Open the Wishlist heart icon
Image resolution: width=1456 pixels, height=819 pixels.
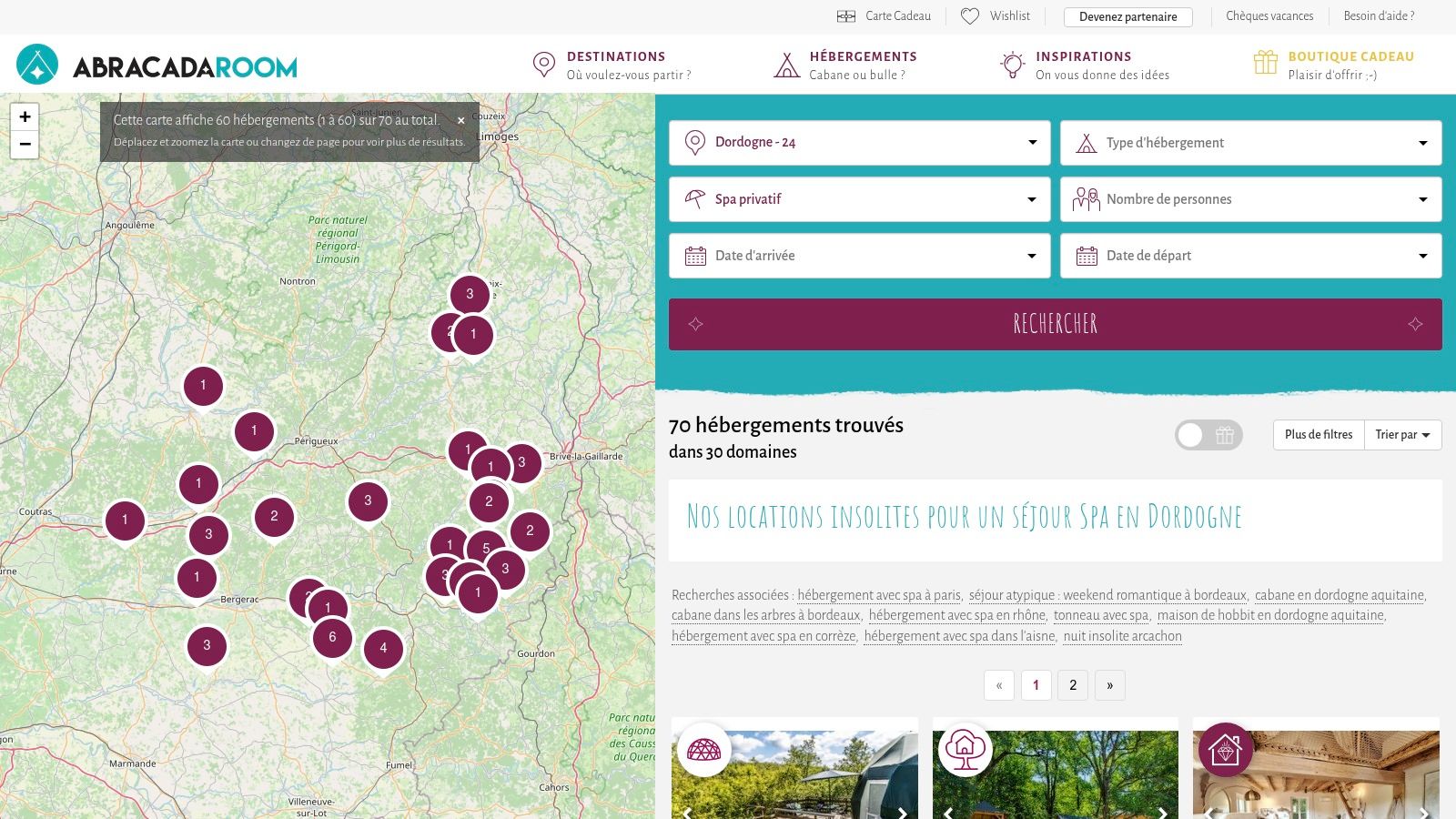click(970, 16)
